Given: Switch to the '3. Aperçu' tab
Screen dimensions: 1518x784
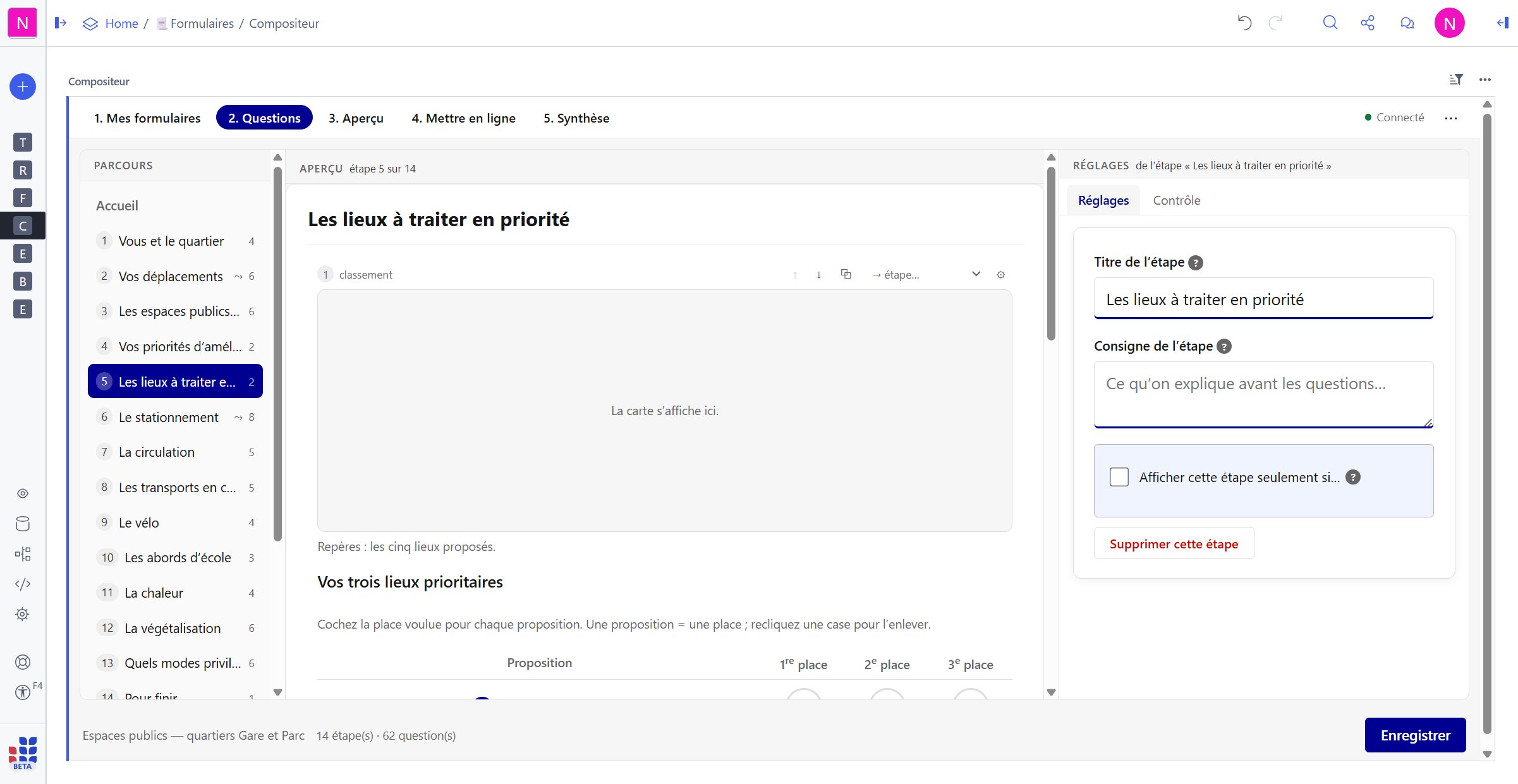Looking at the screenshot, I should coord(356,118).
